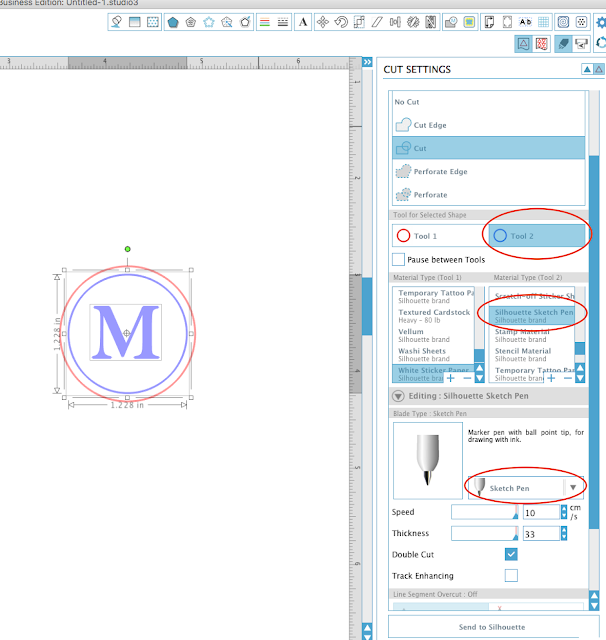Open the Align objects icon
The height and width of the screenshot is (640, 606).
[x=395, y=22]
